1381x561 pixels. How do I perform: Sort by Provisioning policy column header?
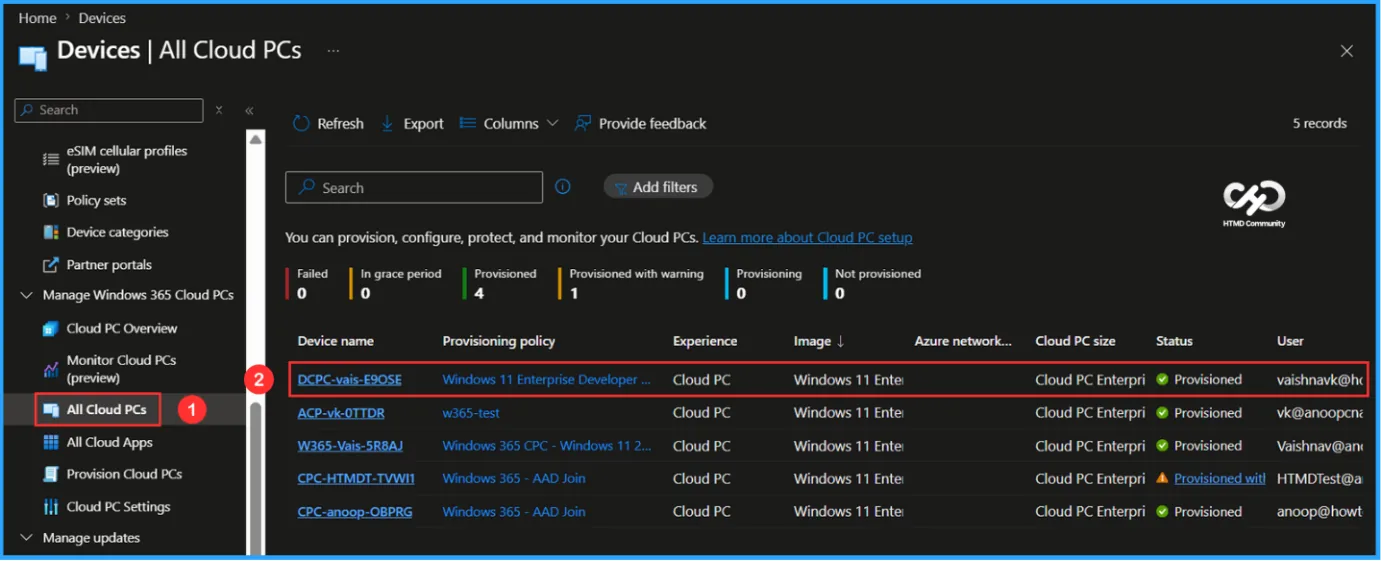(499, 341)
